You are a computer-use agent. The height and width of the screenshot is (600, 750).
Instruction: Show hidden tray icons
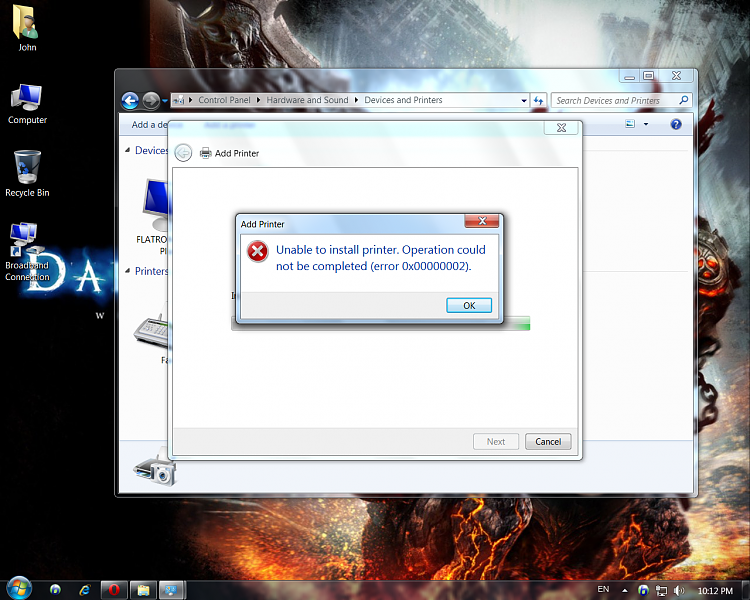click(x=625, y=590)
